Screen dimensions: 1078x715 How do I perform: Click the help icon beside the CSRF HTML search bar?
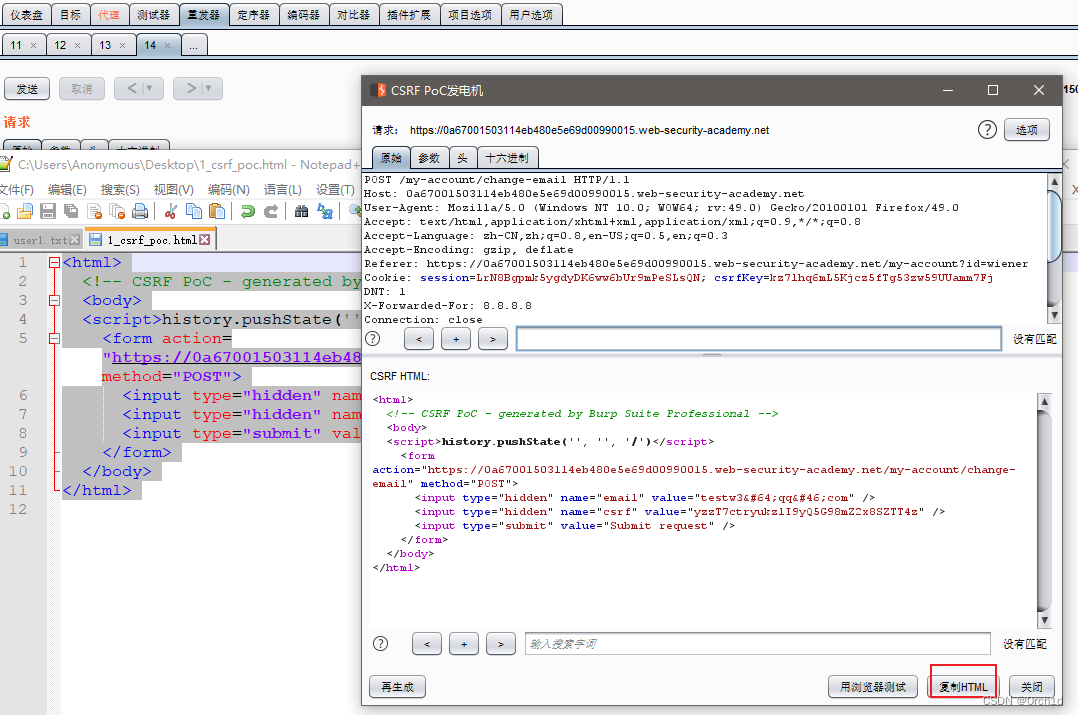coord(380,644)
